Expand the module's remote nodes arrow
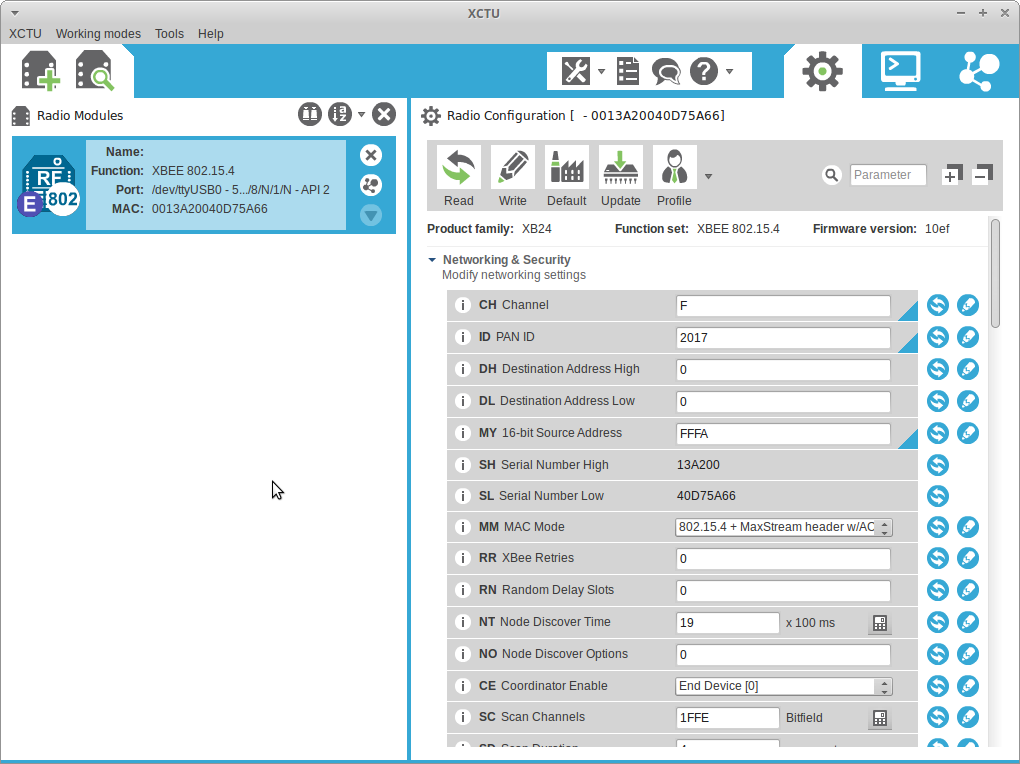1020x764 pixels. coord(371,215)
